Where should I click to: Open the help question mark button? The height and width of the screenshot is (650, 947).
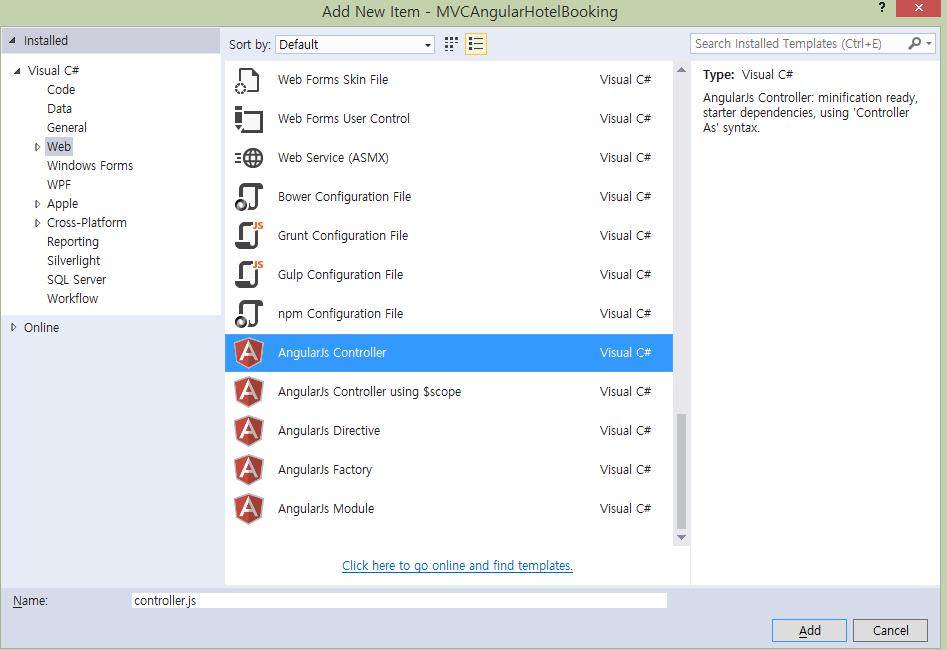point(882,8)
